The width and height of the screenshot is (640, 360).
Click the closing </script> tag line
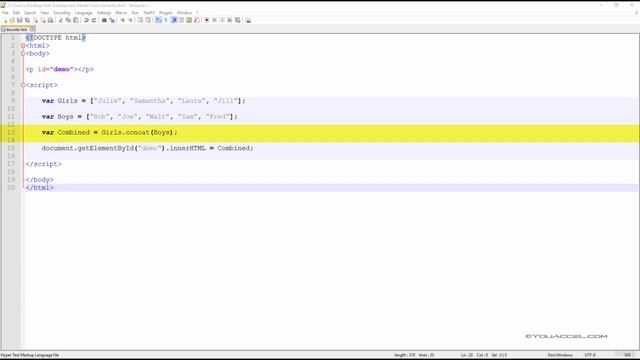(43, 164)
